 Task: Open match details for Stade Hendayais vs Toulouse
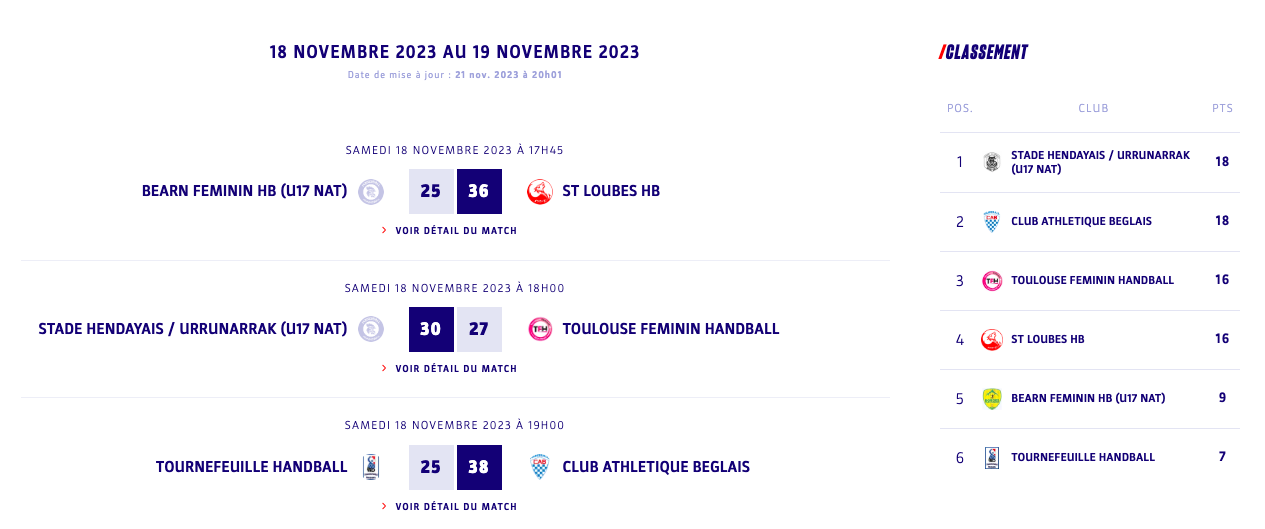[455, 369]
